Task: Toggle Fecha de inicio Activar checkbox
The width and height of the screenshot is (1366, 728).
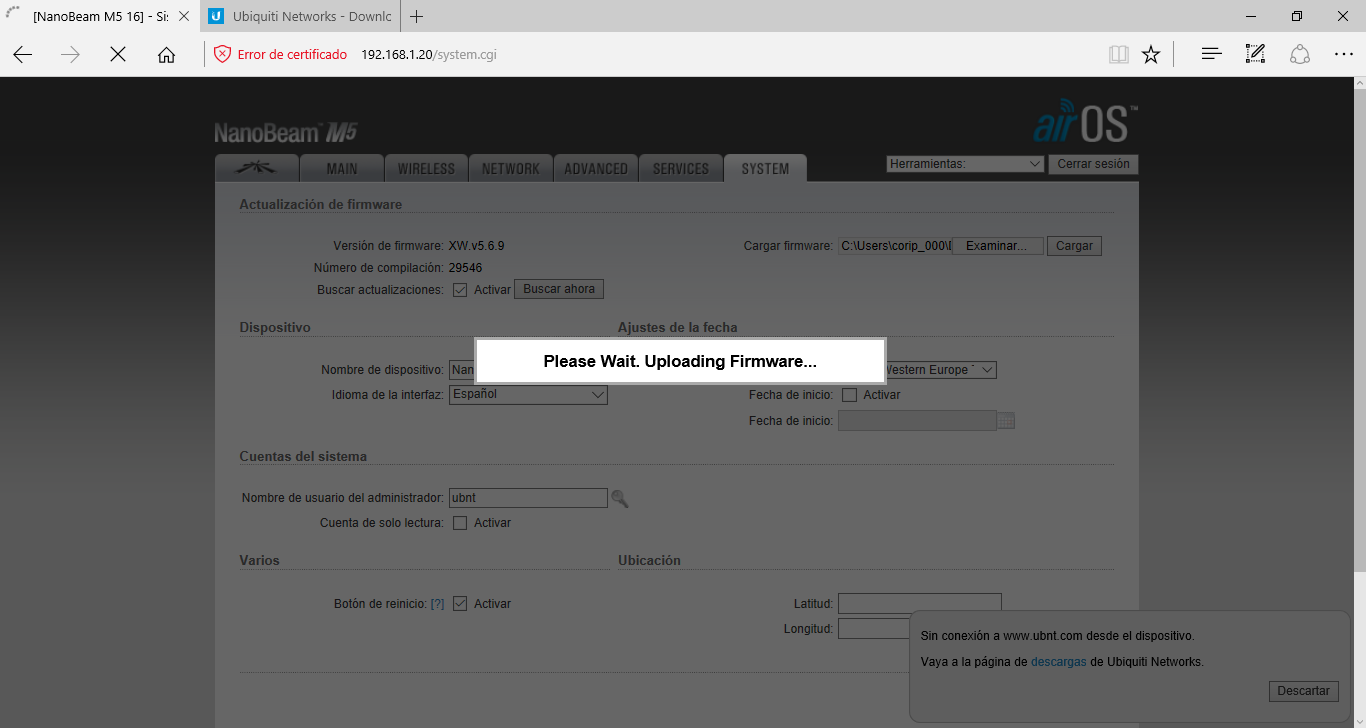Action: click(x=850, y=395)
